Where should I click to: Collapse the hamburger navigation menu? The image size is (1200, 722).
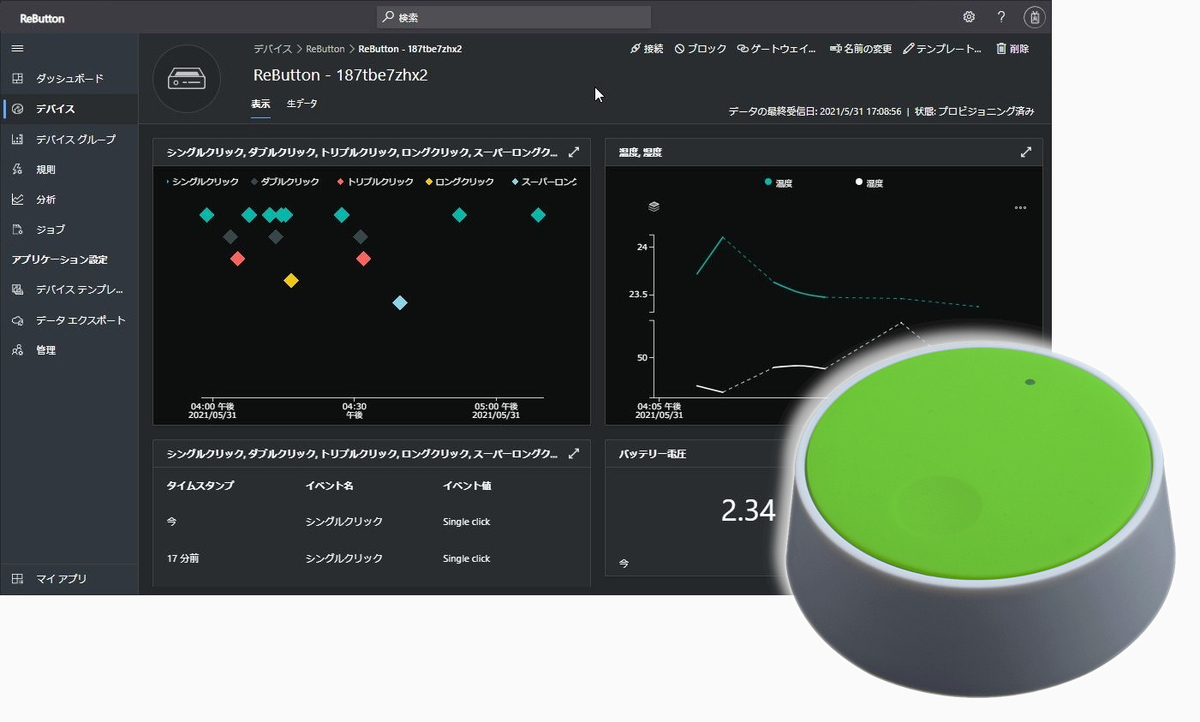click(x=17, y=48)
